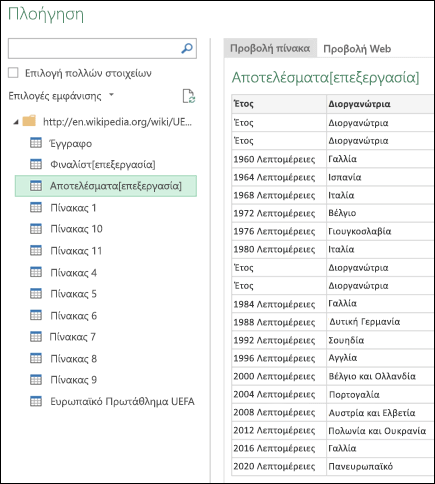The height and width of the screenshot is (484, 435).
Task: Select Πίνακας 9 in the tree
Action: (x=74, y=380)
